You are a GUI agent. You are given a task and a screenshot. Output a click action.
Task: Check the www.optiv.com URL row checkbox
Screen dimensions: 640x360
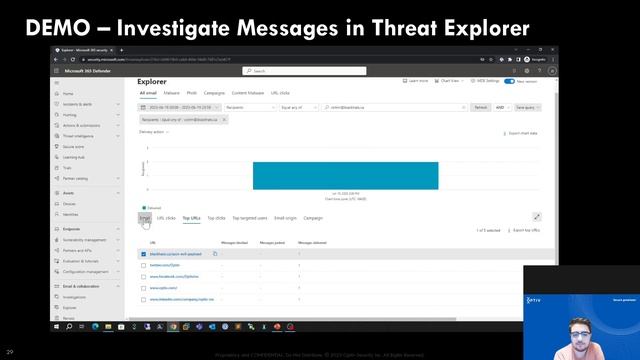[143, 288]
